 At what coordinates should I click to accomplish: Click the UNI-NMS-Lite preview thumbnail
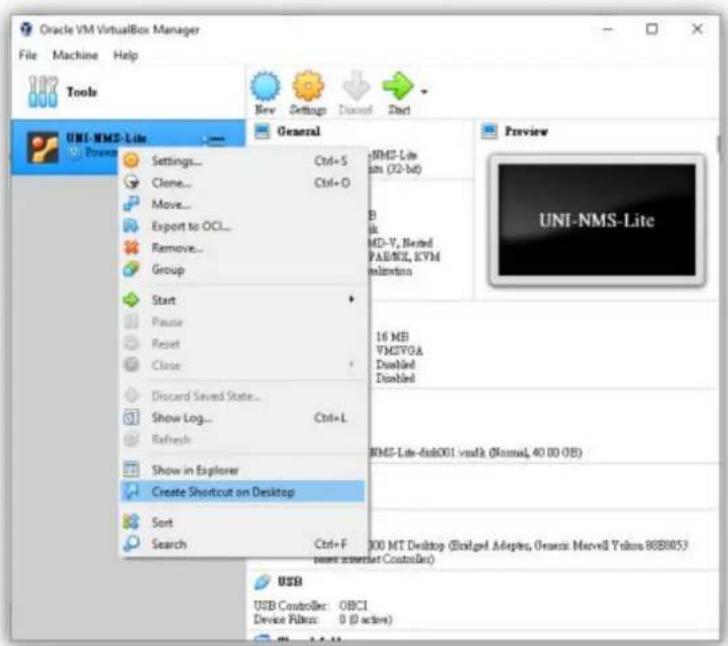click(597, 220)
